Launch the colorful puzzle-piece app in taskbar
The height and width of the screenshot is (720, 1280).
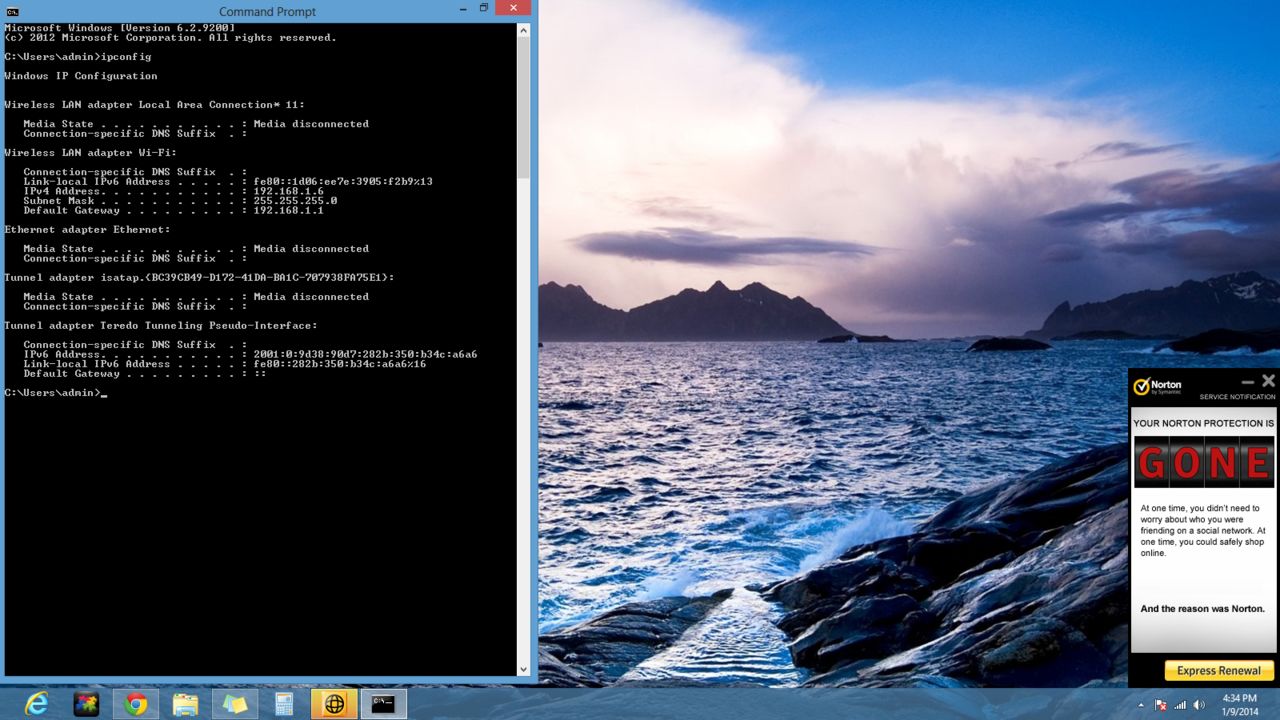click(x=87, y=704)
